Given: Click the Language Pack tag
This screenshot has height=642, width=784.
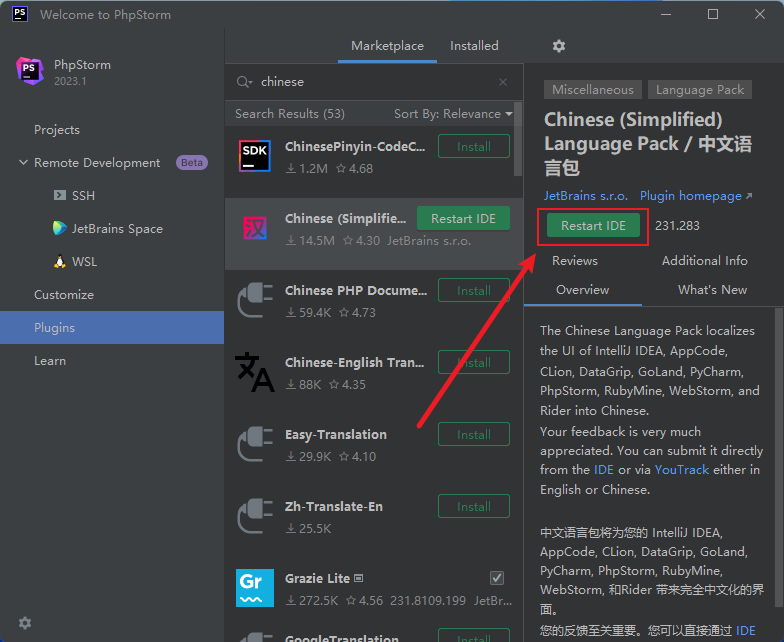Looking at the screenshot, I should [700, 90].
